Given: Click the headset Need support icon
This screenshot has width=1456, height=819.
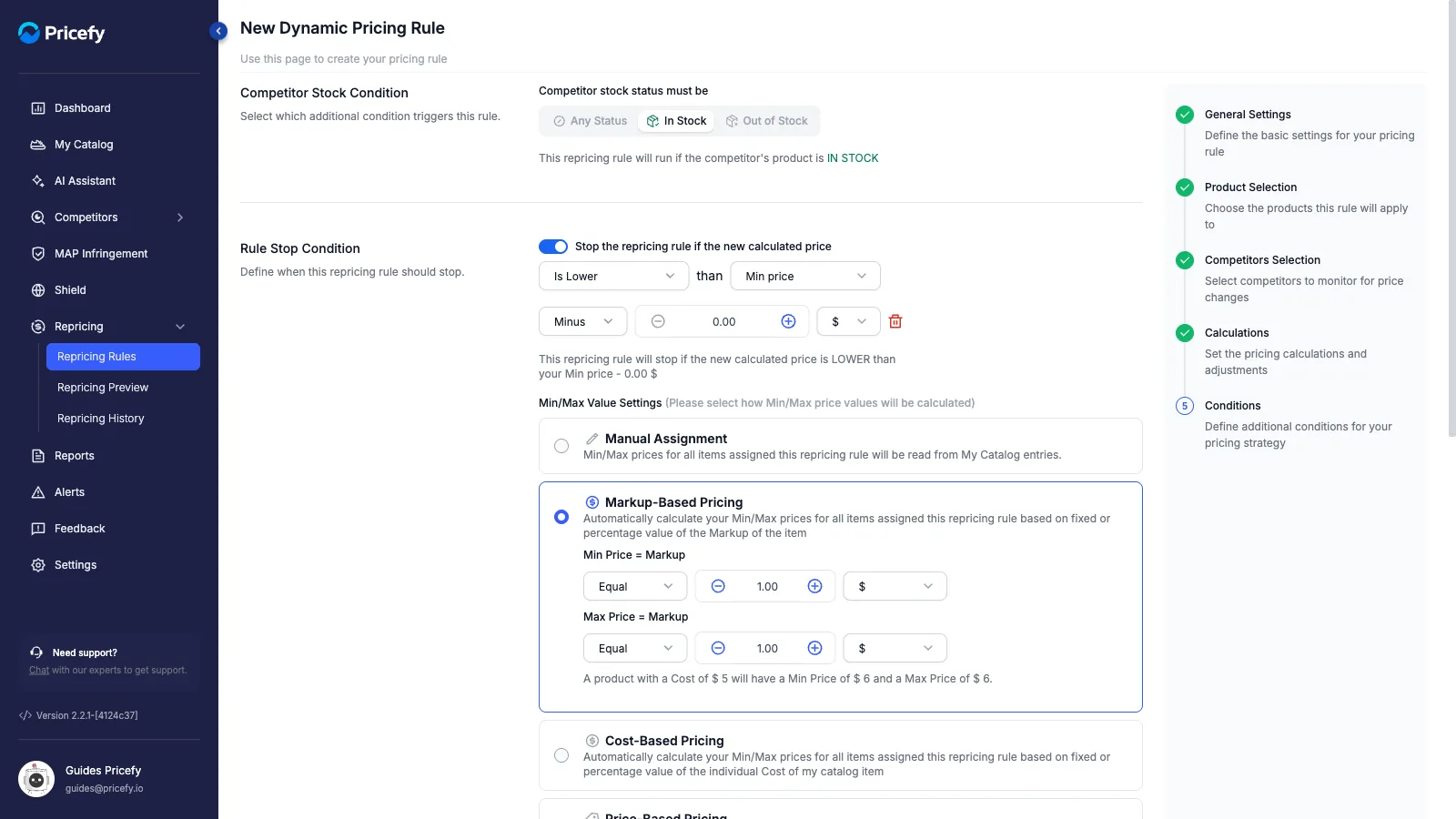Looking at the screenshot, I should tap(36, 652).
